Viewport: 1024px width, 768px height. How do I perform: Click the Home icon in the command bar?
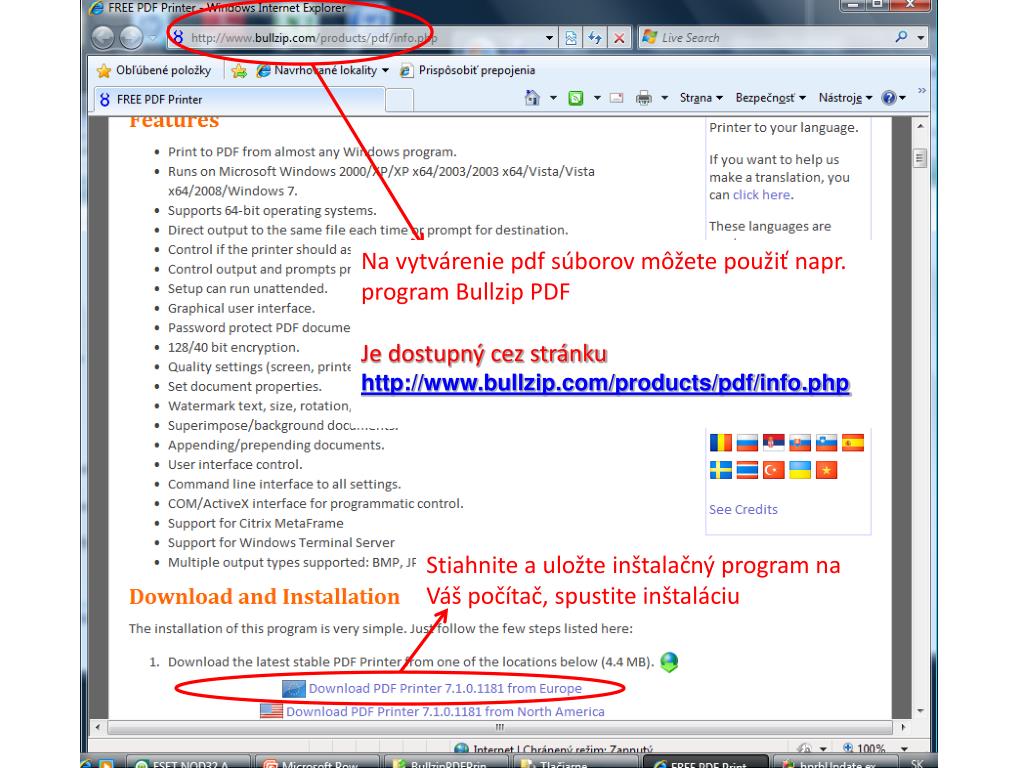[x=532, y=98]
